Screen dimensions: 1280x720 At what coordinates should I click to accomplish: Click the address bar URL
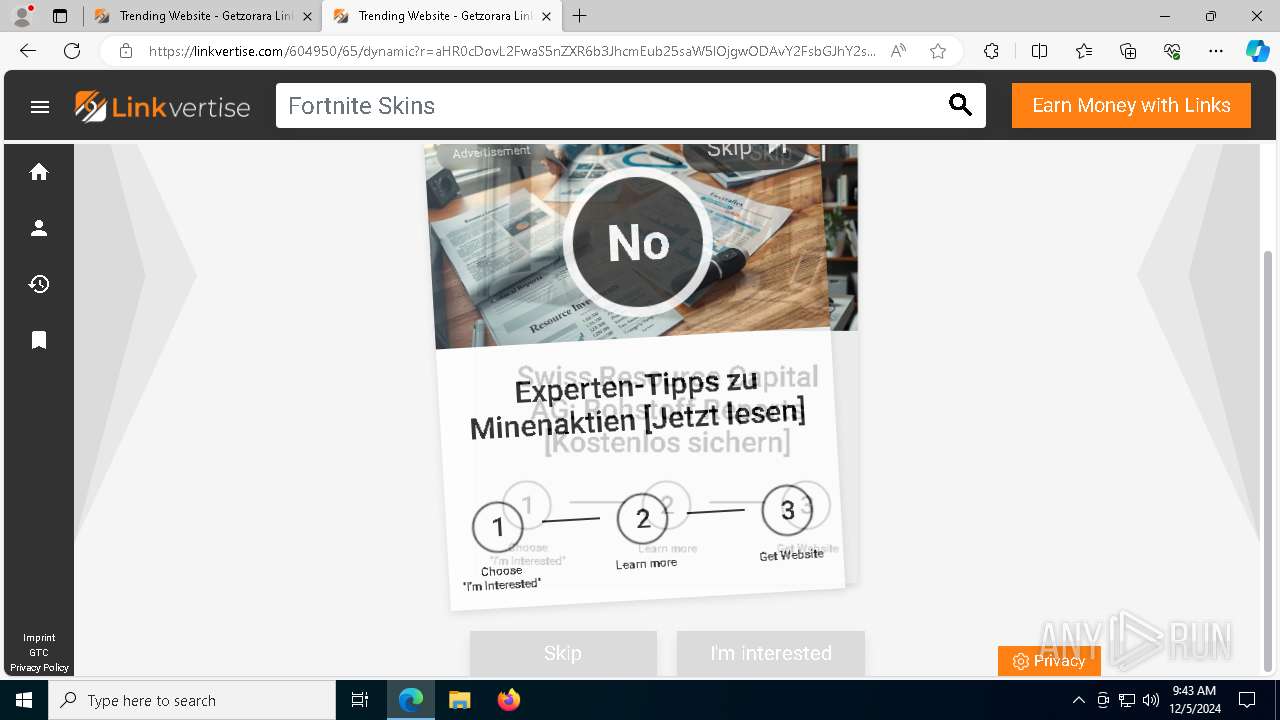tap(512, 51)
